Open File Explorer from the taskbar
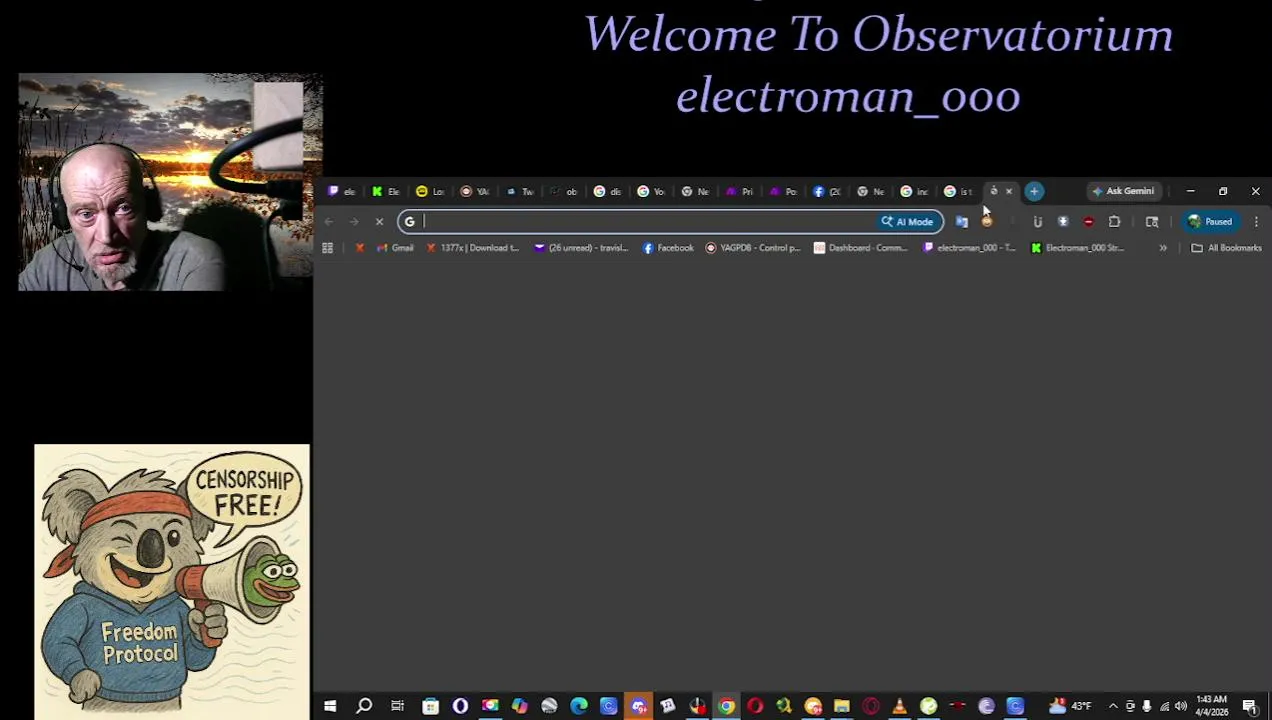This screenshot has width=1272, height=720. point(842,707)
